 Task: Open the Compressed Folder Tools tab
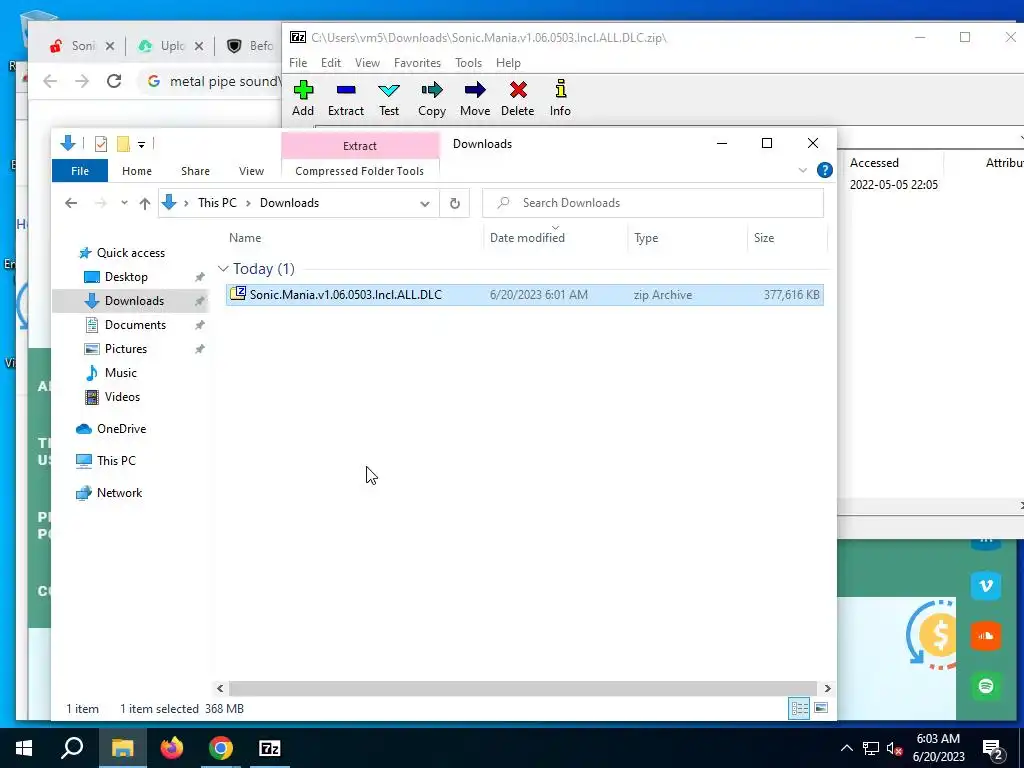(x=359, y=170)
